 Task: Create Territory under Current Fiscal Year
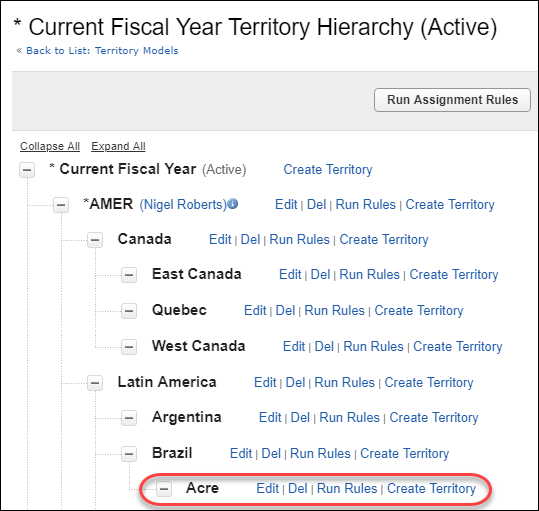pos(328,169)
